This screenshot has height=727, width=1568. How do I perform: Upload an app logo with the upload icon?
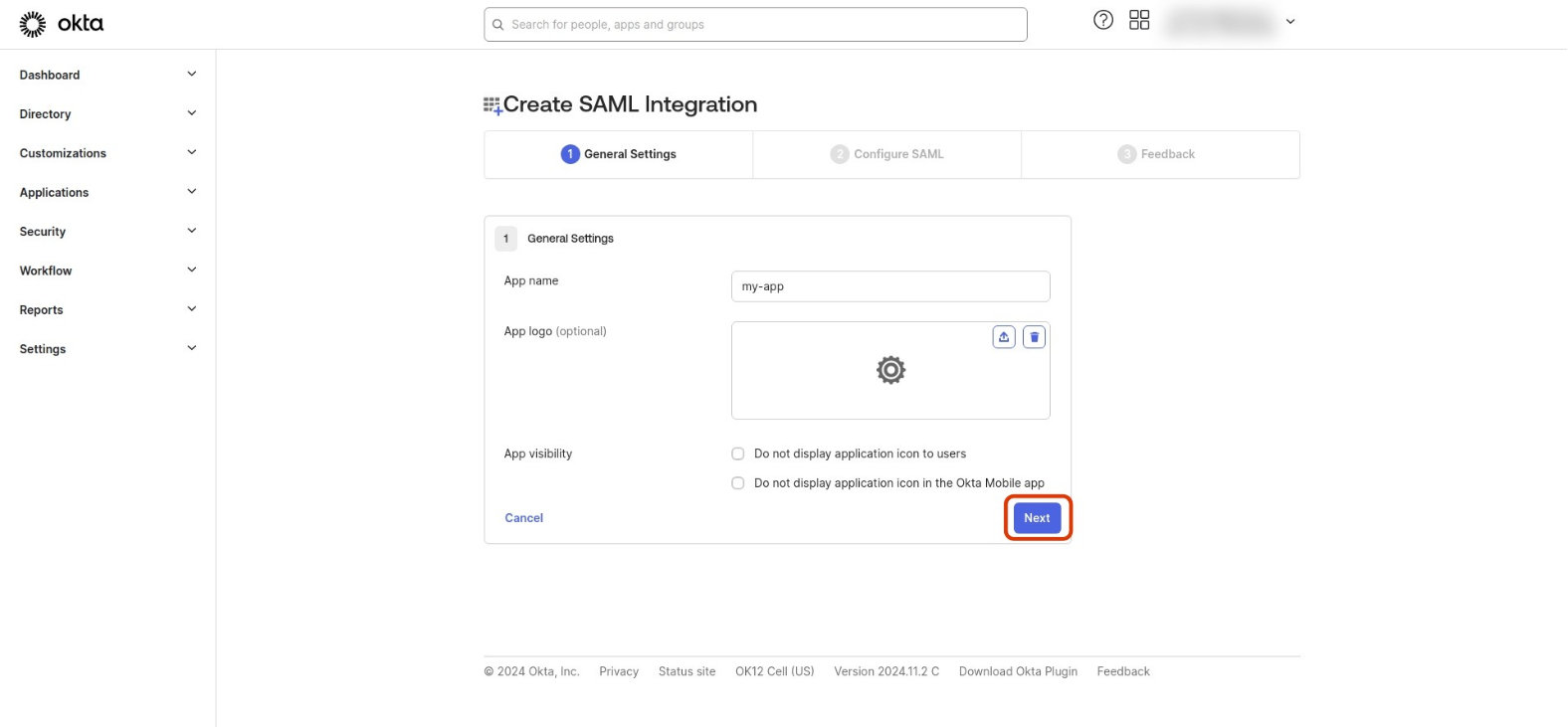(x=1004, y=337)
